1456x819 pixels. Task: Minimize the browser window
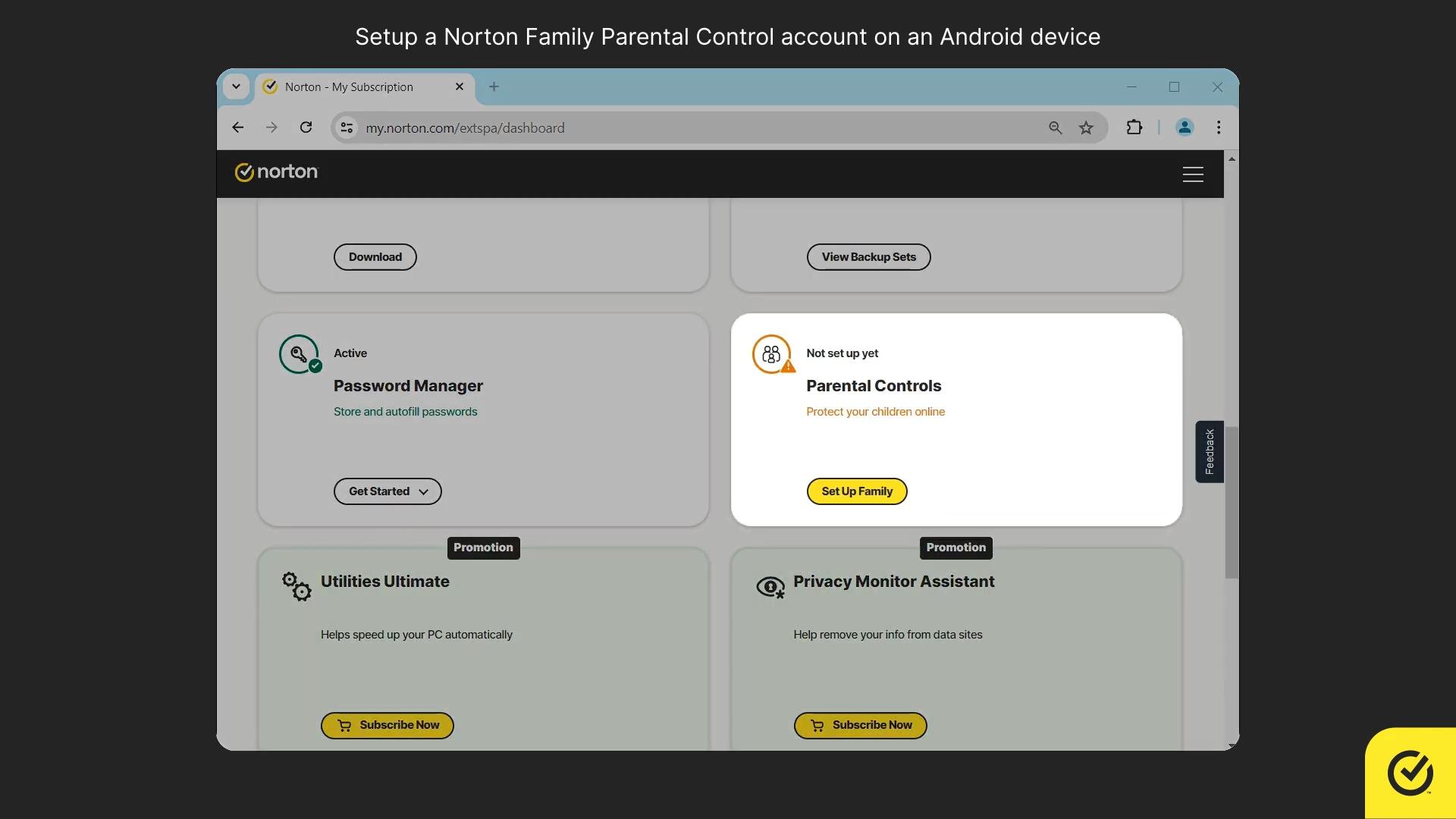(1131, 87)
